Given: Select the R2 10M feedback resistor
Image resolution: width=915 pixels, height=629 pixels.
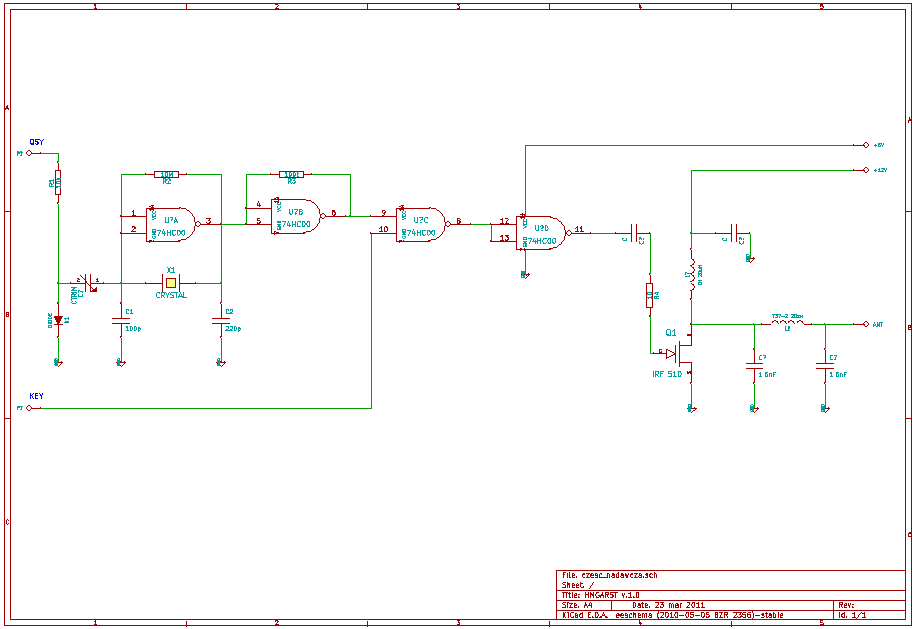Looking at the screenshot, I should (x=167, y=175).
